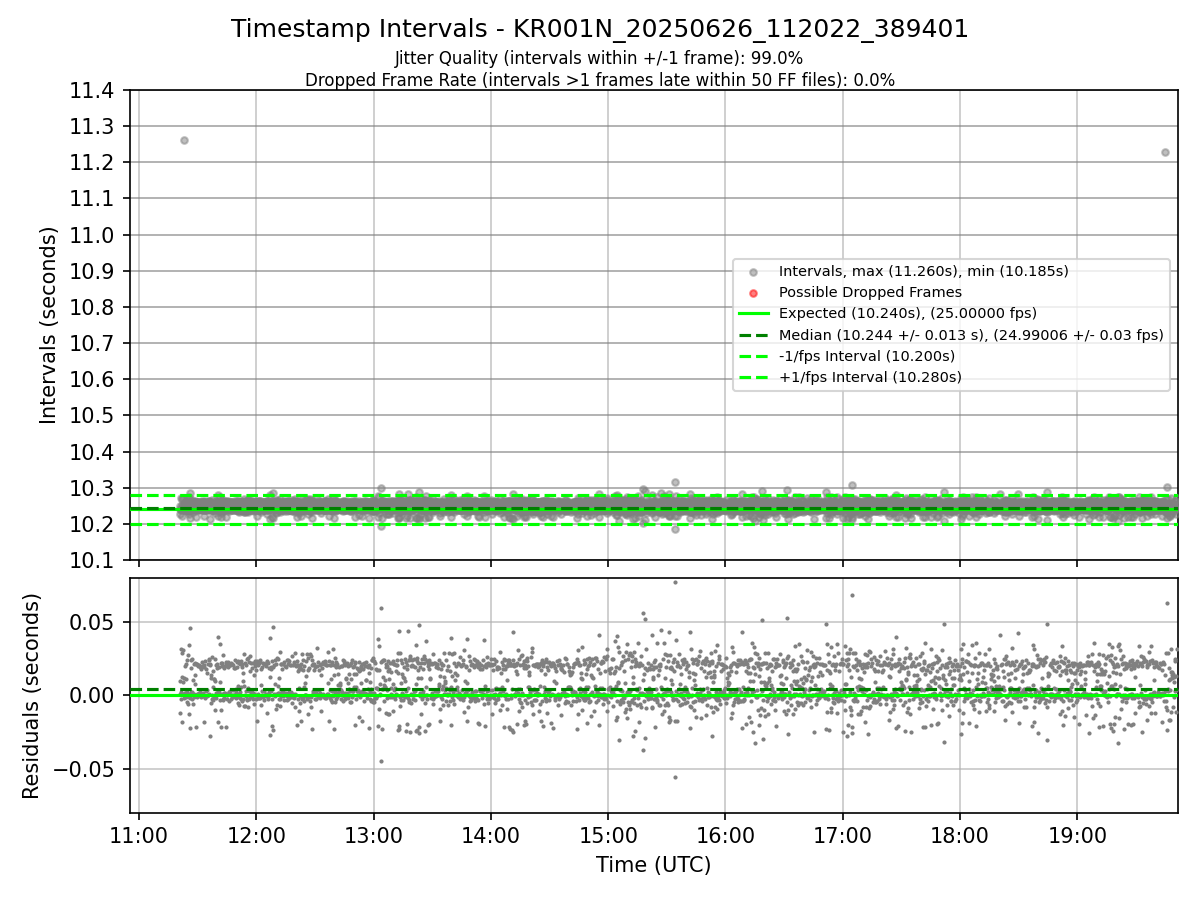This screenshot has height=900, width=1200.
Task: Click the legend entry 'Possible Dropped Frames'
Action: coord(870,292)
